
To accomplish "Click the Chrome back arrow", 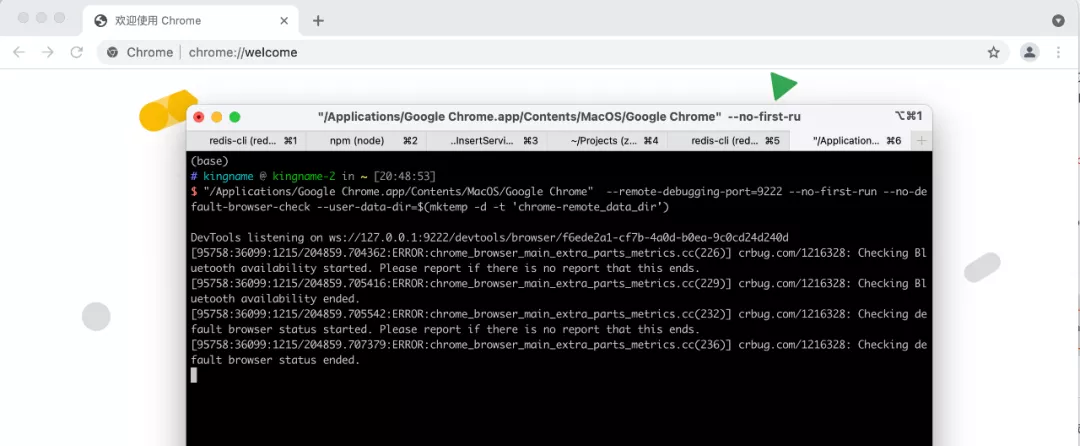I will click(19, 52).
